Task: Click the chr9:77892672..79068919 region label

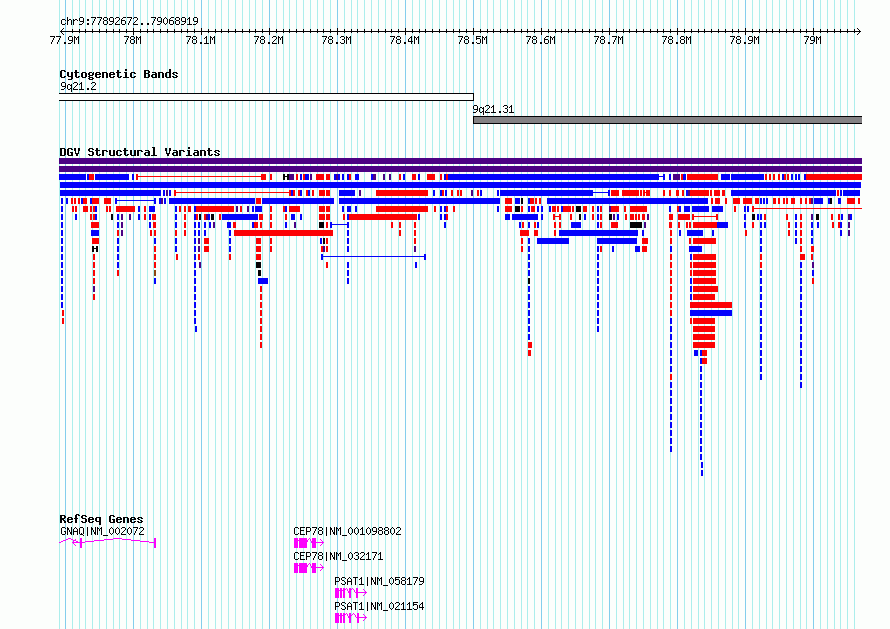Action: (x=129, y=22)
